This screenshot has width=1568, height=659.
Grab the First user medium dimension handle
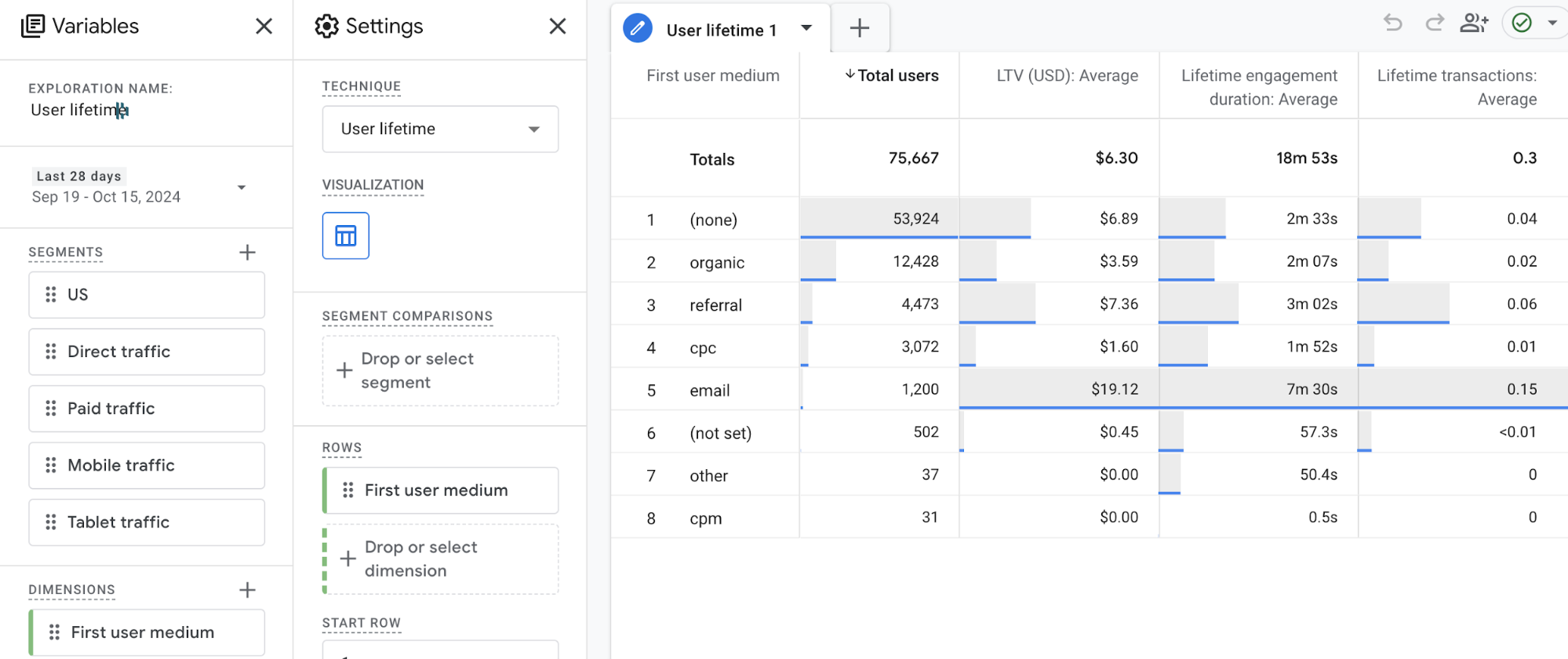pyautogui.click(x=54, y=632)
